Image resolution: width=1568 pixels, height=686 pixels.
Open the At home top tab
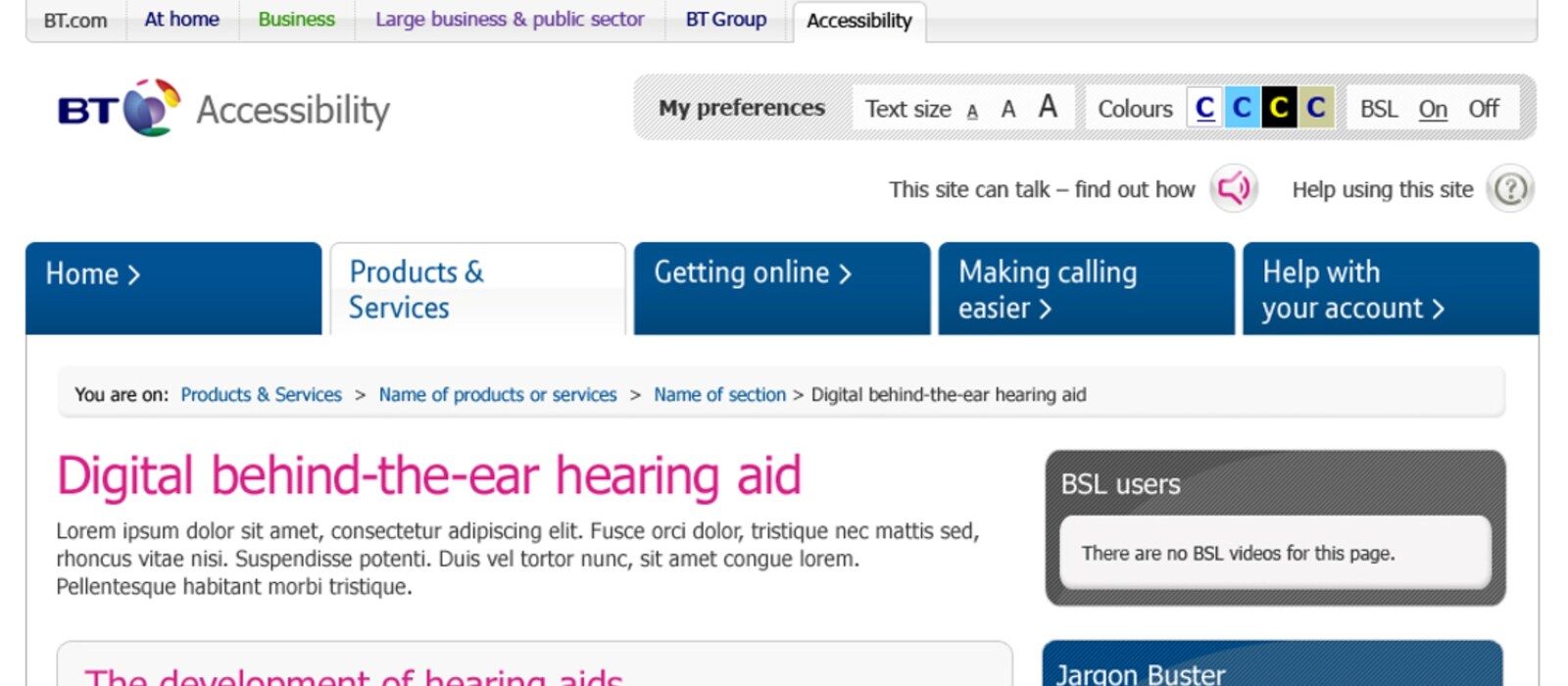(182, 20)
